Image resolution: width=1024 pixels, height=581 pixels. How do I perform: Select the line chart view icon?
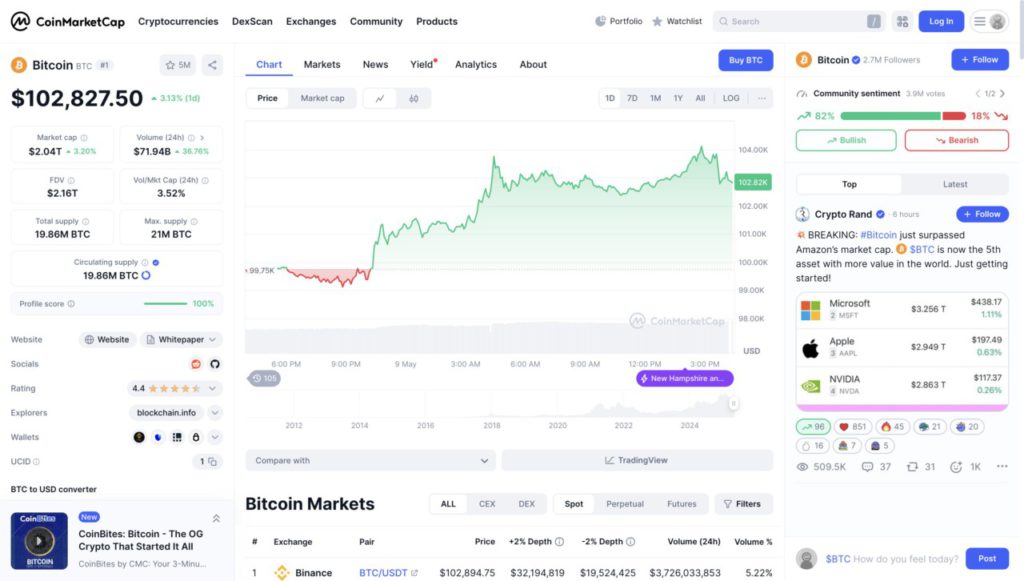(x=380, y=98)
